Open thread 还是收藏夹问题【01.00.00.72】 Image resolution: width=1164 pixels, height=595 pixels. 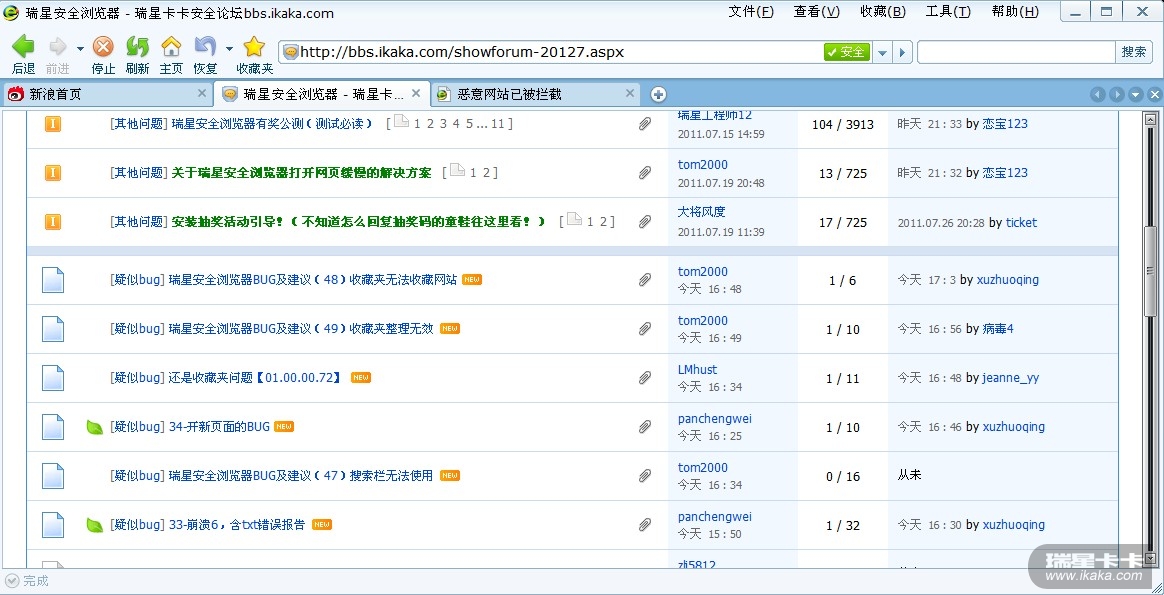click(256, 378)
